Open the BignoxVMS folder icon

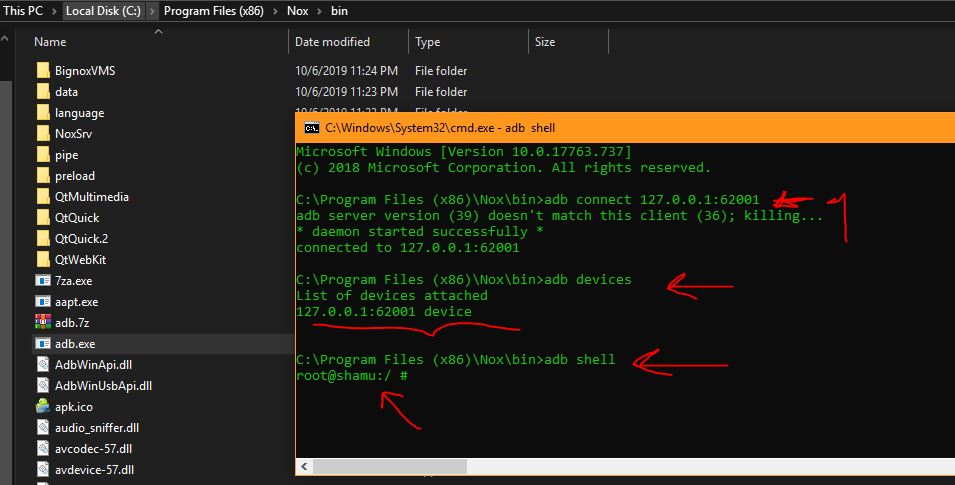[43, 70]
